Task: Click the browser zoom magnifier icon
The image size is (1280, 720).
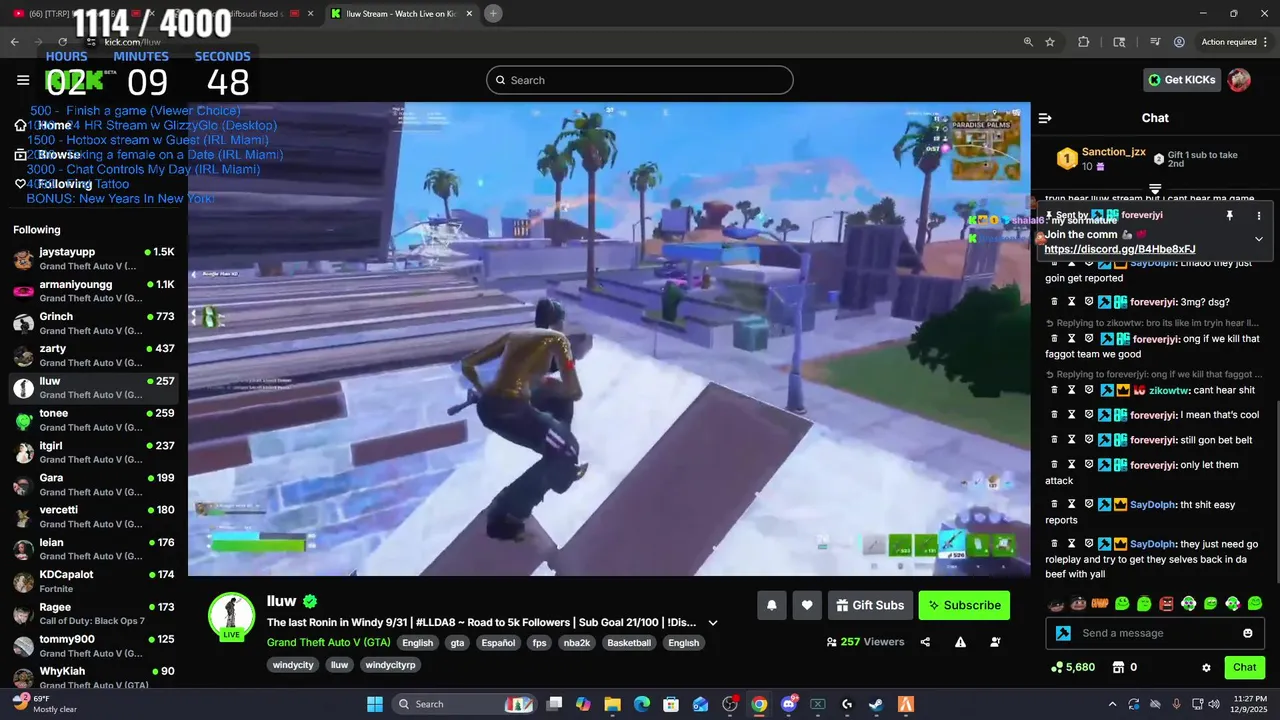Action: pyautogui.click(x=1028, y=42)
